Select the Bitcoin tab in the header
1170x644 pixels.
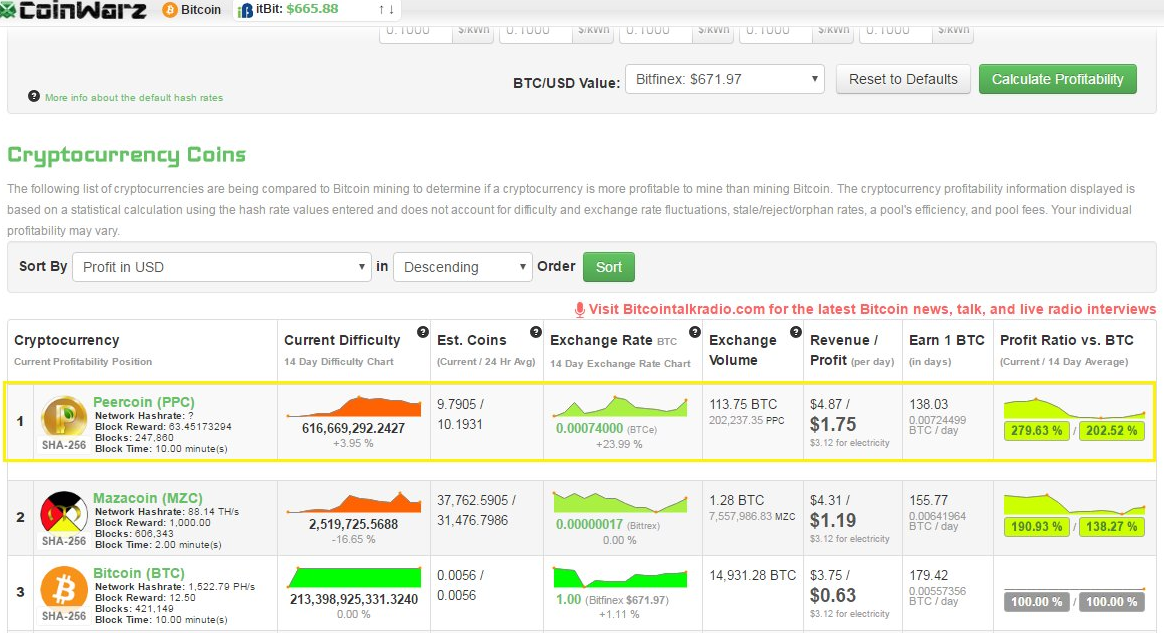(x=193, y=10)
